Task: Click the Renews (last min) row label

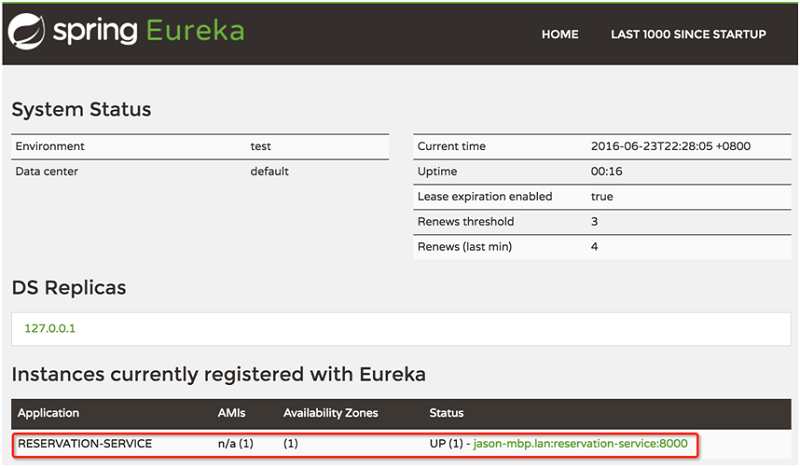Action: point(464,246)
